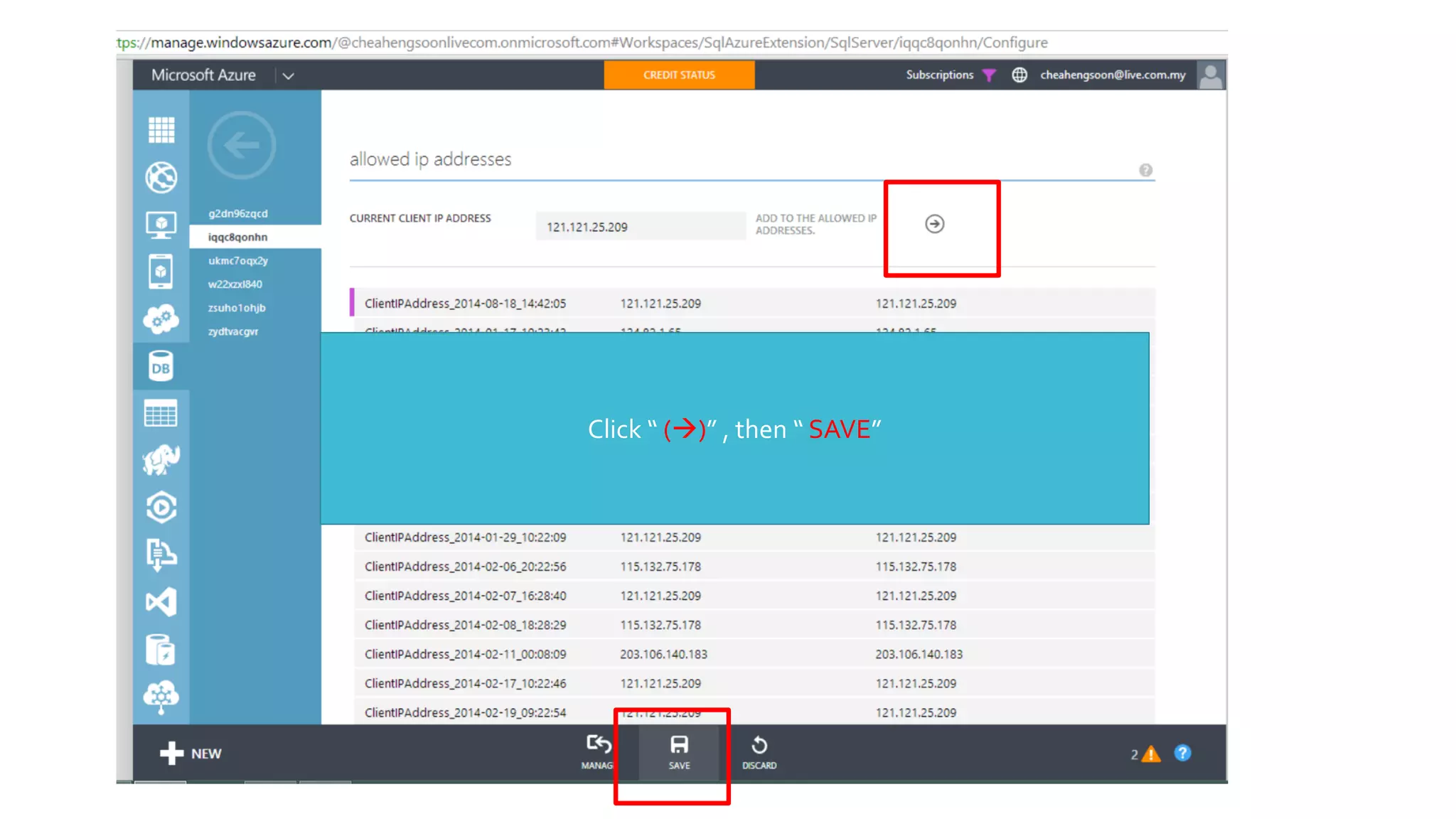Click the All Items grid icon in sidebar

tap(161, 130)
